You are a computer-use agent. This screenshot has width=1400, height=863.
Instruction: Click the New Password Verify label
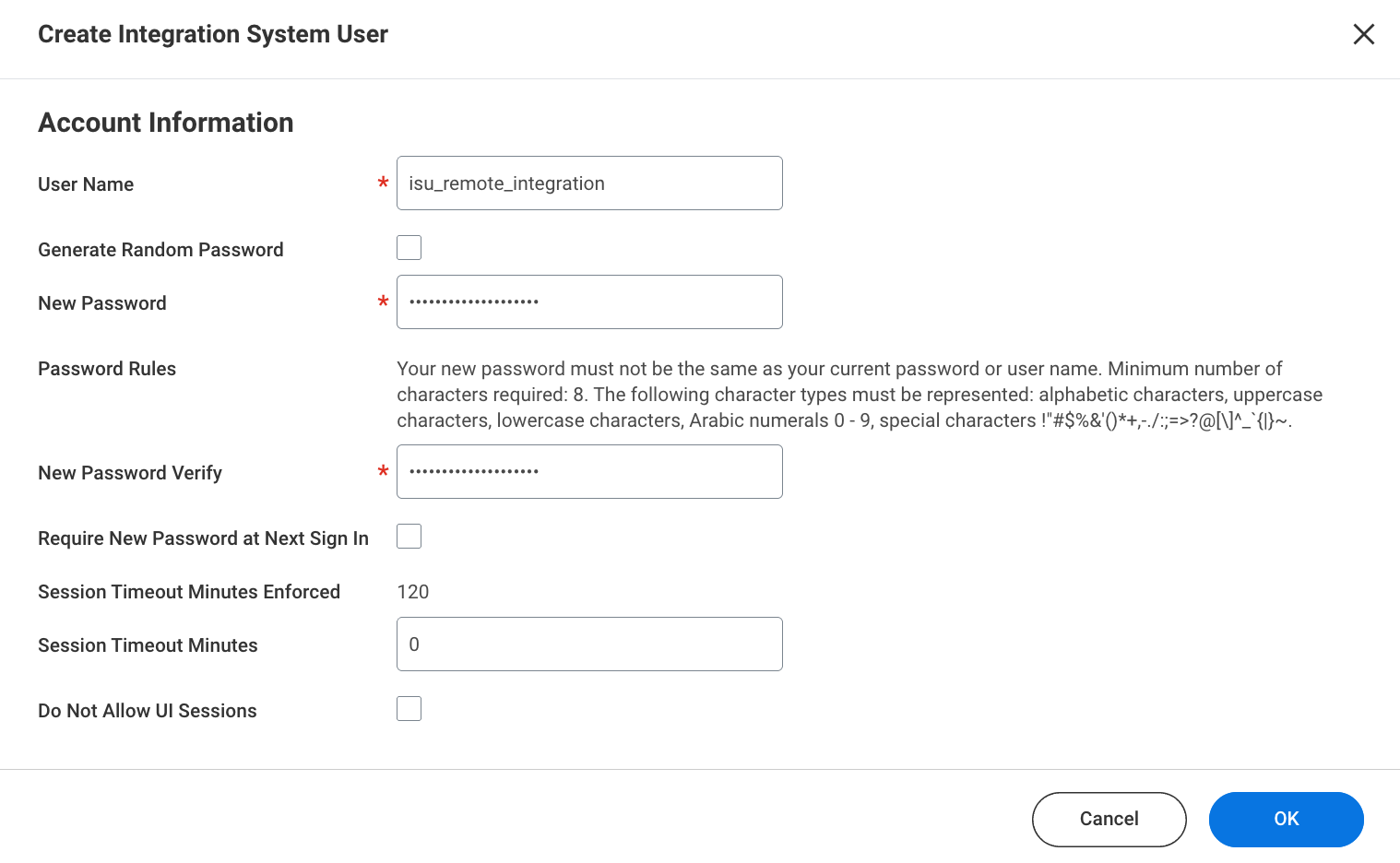pos(129,472)
